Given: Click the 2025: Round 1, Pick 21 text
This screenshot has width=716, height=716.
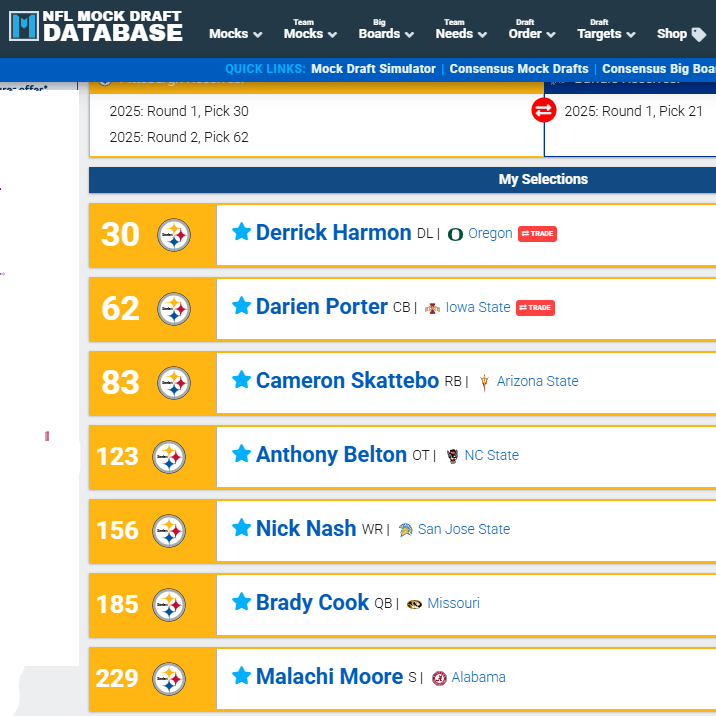Looking at the screenshot, I should tap(633, 111).
